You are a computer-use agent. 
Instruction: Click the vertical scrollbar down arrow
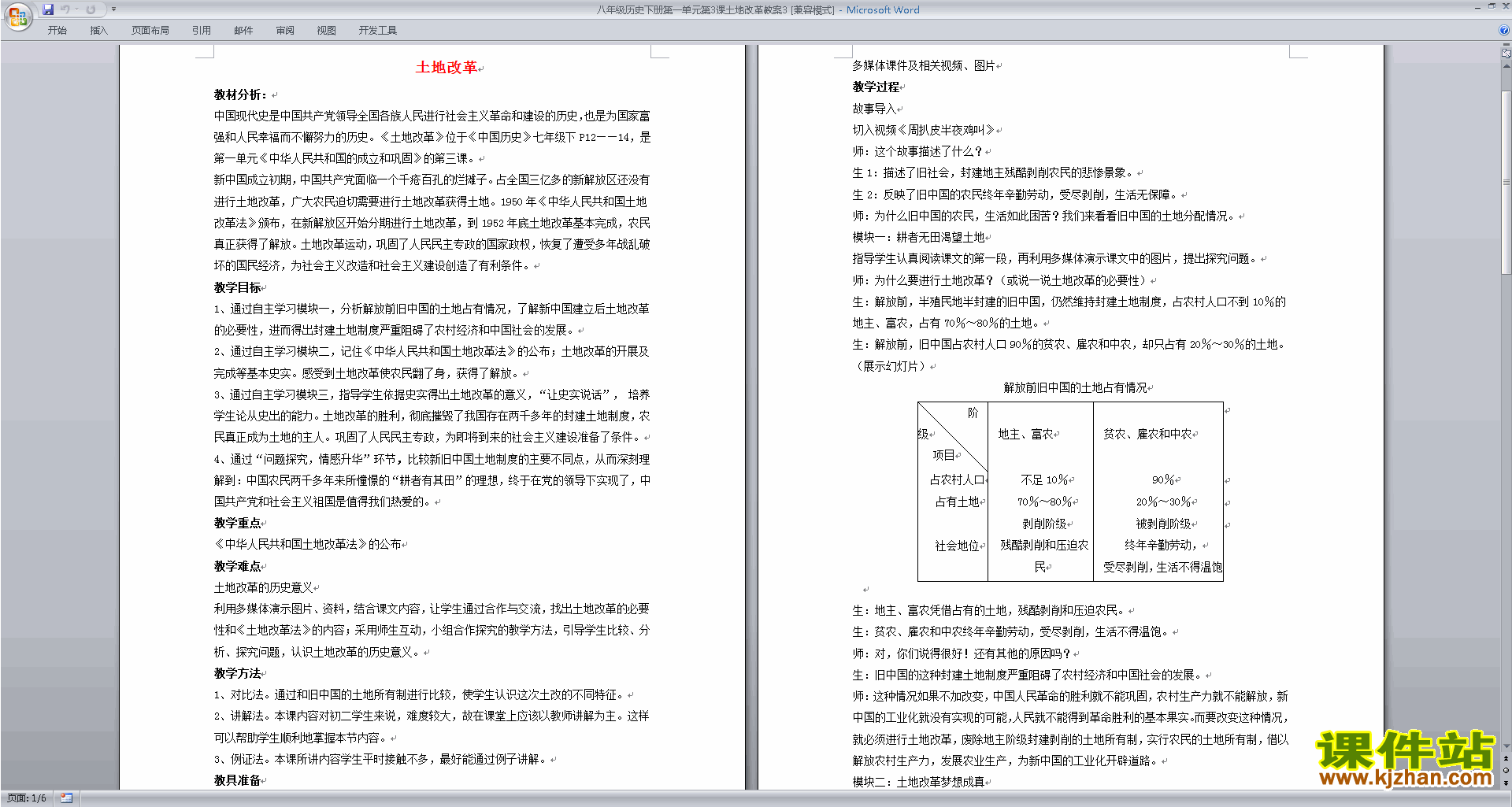pyautogui.click(x=1506, y=746)
